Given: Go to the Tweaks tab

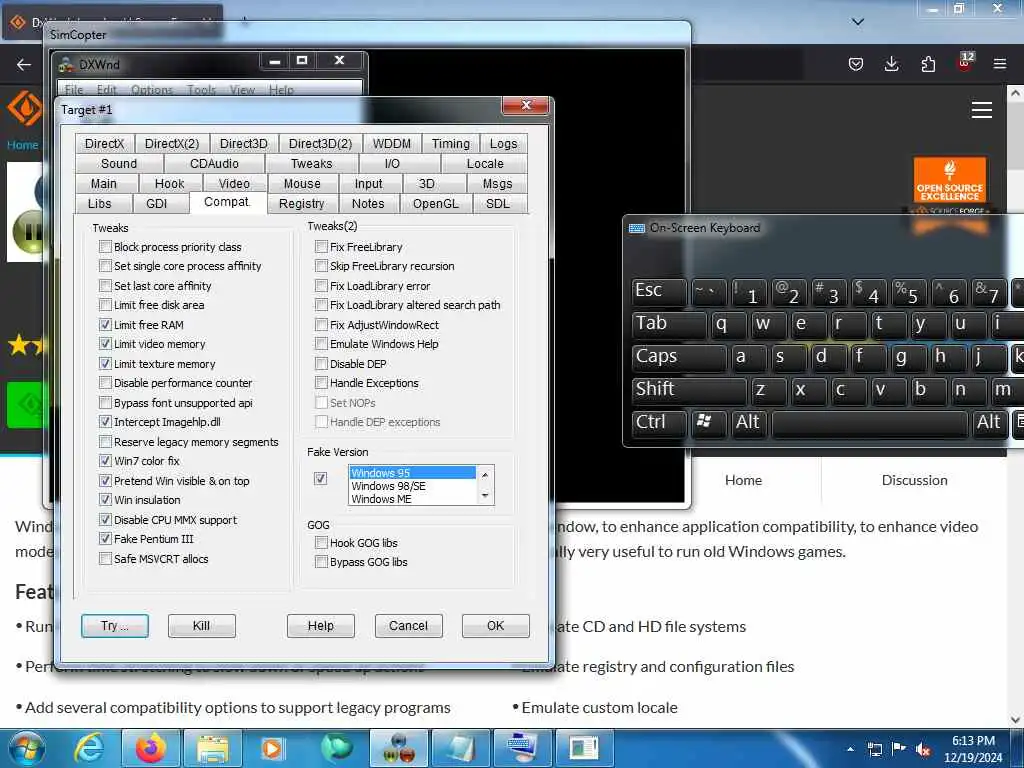Looking at the screenshot, I should [312, 164].
